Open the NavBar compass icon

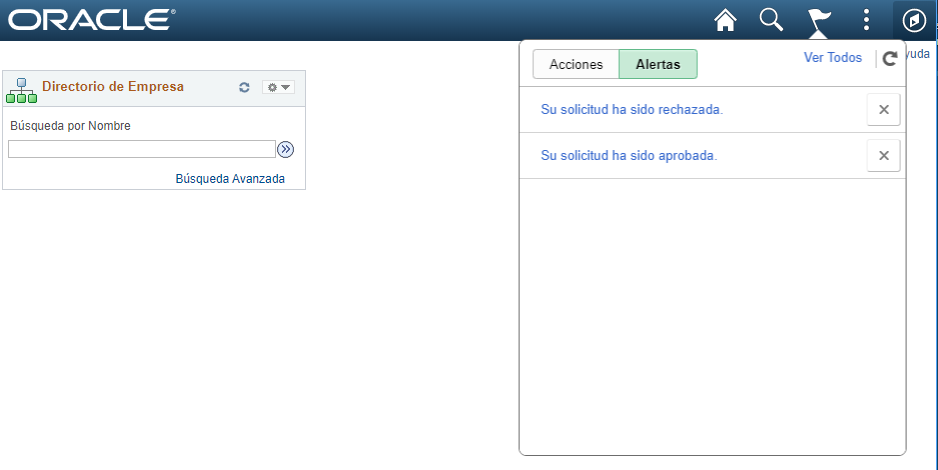914,20
